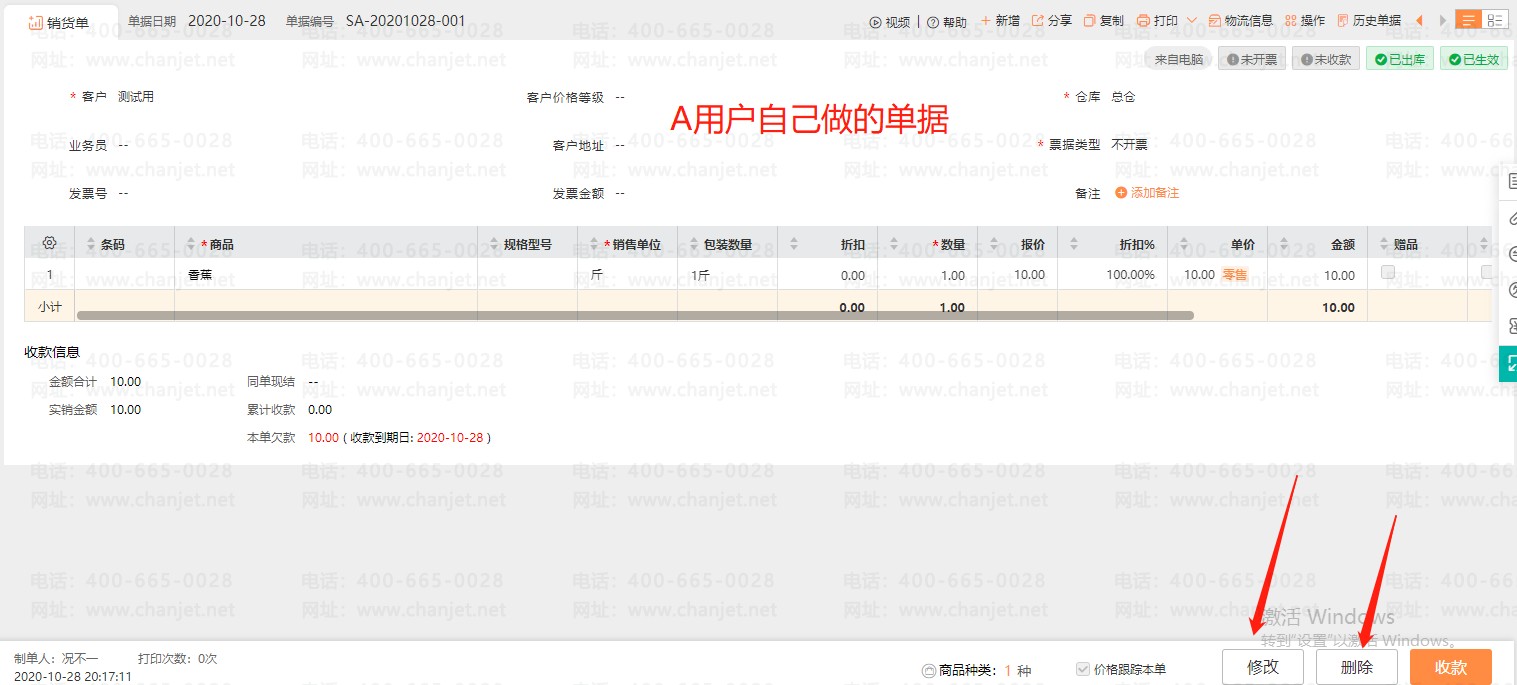The image size is (1517, 685).
Task: Click the 本单欠款 10.00 amount
Action: [323, 437]
